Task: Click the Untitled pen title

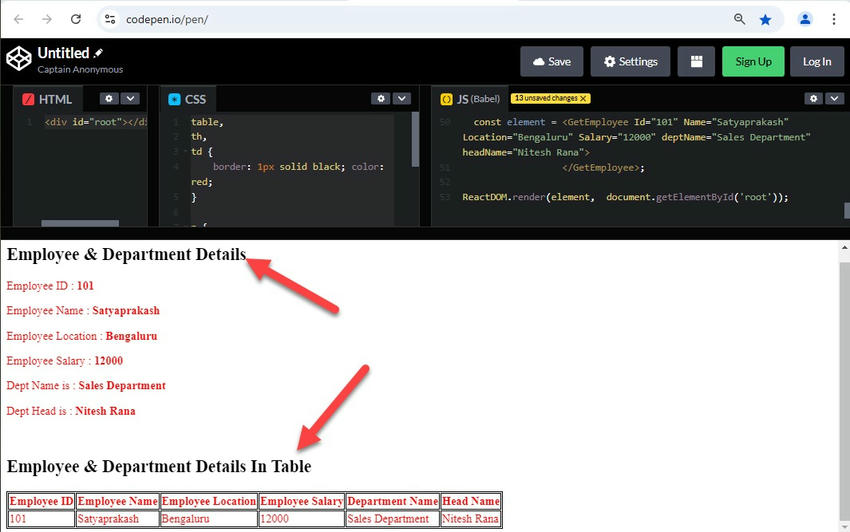Action: tap(63, 53)
